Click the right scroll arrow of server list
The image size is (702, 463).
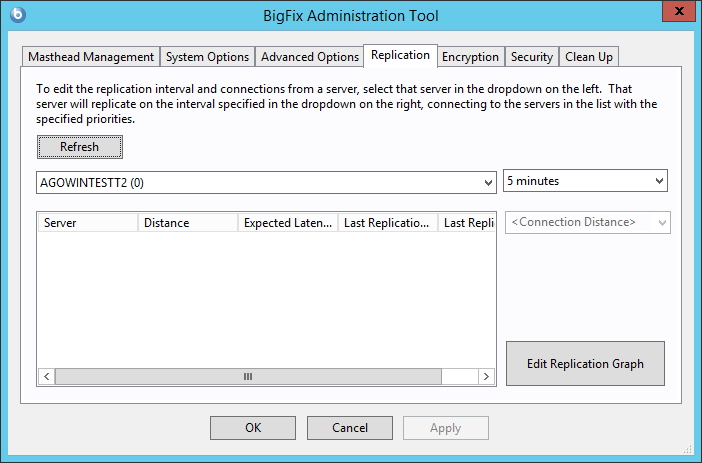[x=486, y=377]
